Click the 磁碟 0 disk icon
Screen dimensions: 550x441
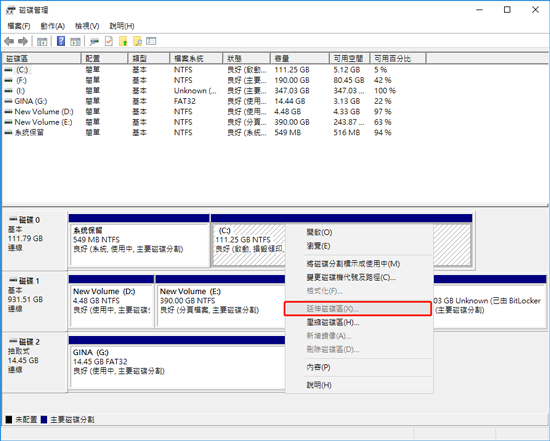click(x=13, y=219)
